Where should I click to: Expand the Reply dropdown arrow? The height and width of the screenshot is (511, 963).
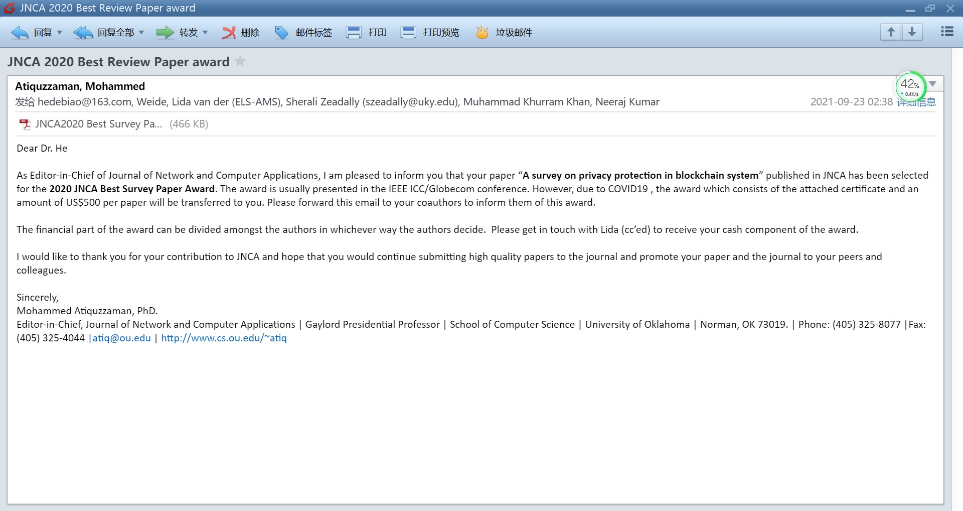tap(59, 32)
